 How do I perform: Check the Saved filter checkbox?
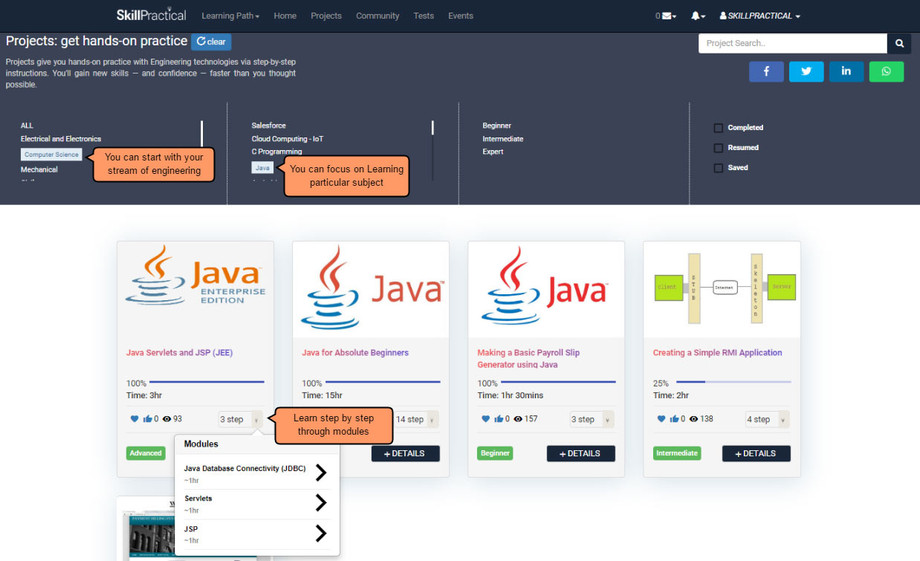pos(718,168)
